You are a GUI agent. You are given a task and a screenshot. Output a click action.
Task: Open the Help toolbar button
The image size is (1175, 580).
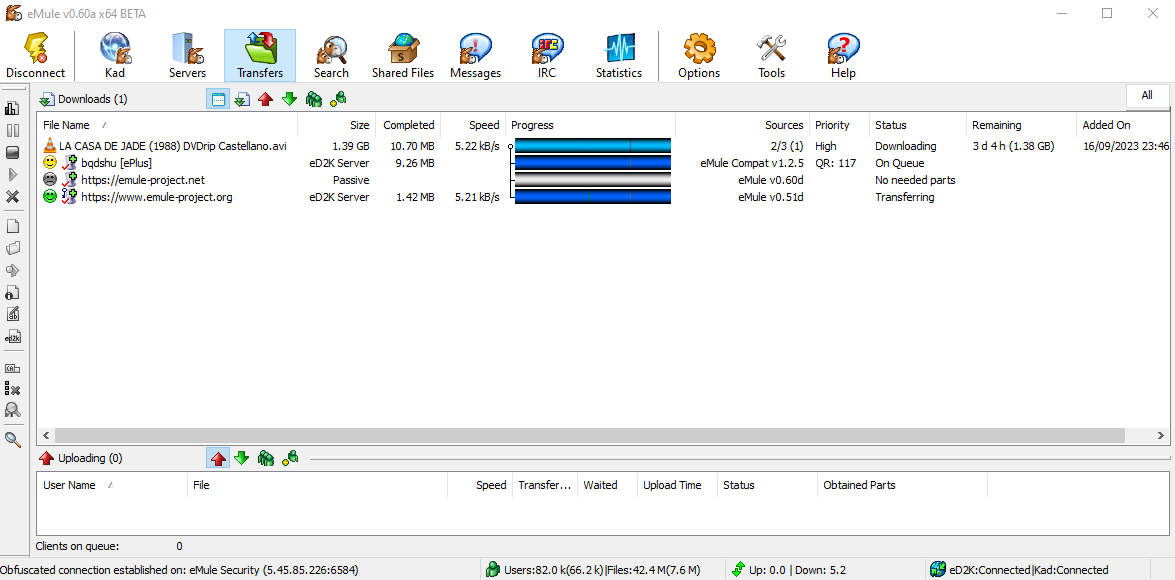click(x=843, y=56)
